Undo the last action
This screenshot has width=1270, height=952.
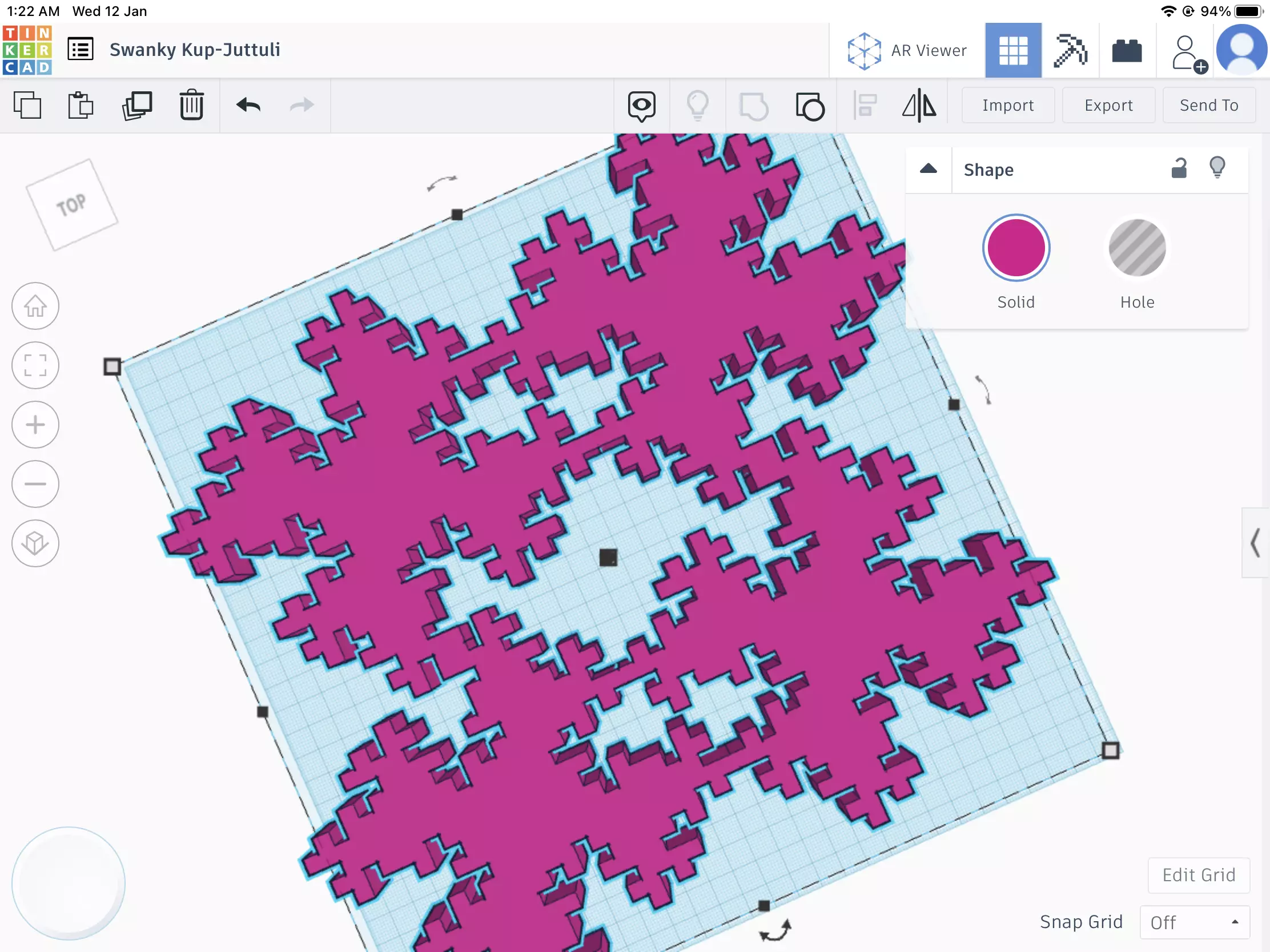[x=248, y=106]
